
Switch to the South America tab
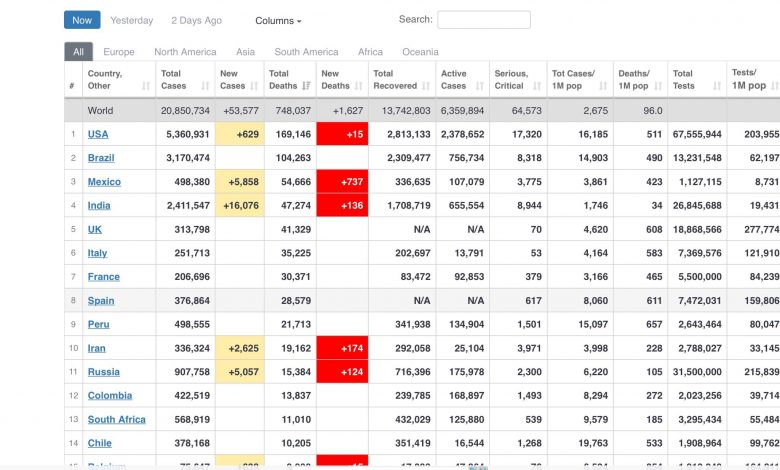tap(306, 52)
